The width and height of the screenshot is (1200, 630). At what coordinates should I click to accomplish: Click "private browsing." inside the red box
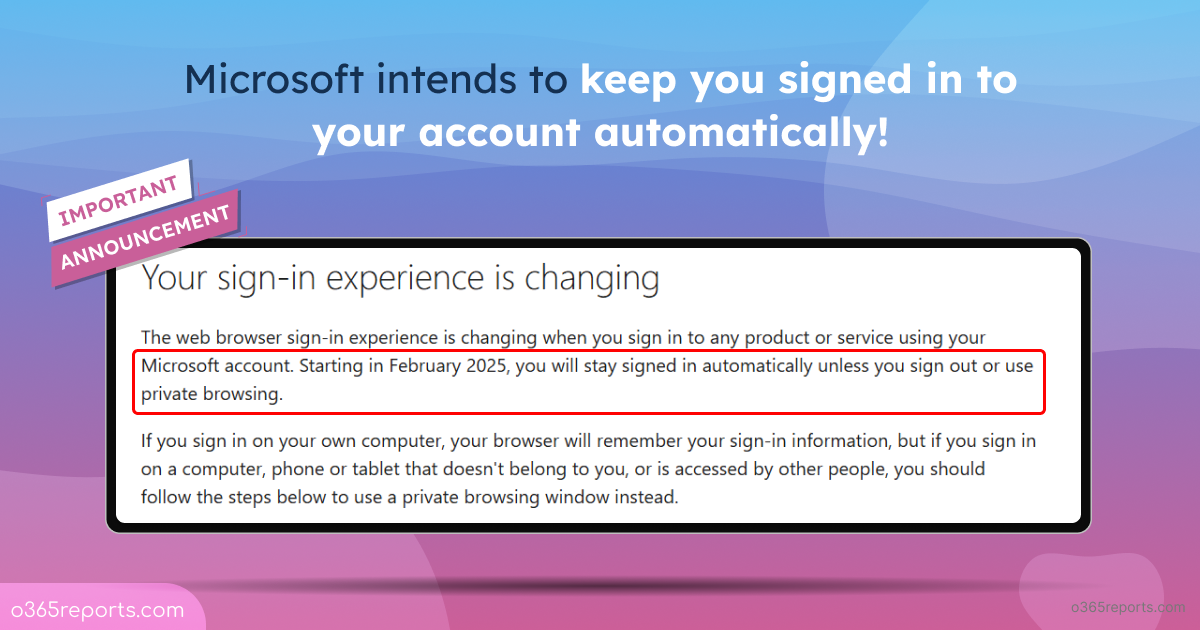pyautogui.click(x=212, y=394)
